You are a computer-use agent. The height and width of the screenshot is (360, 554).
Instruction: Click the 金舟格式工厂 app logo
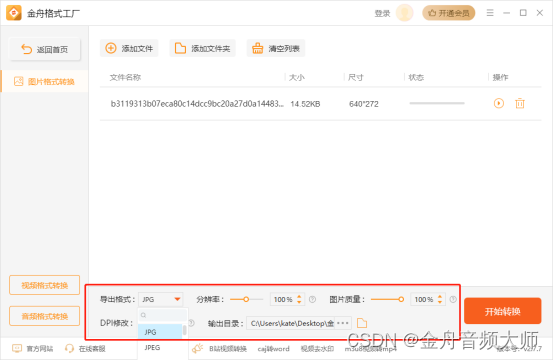[14, 13]
